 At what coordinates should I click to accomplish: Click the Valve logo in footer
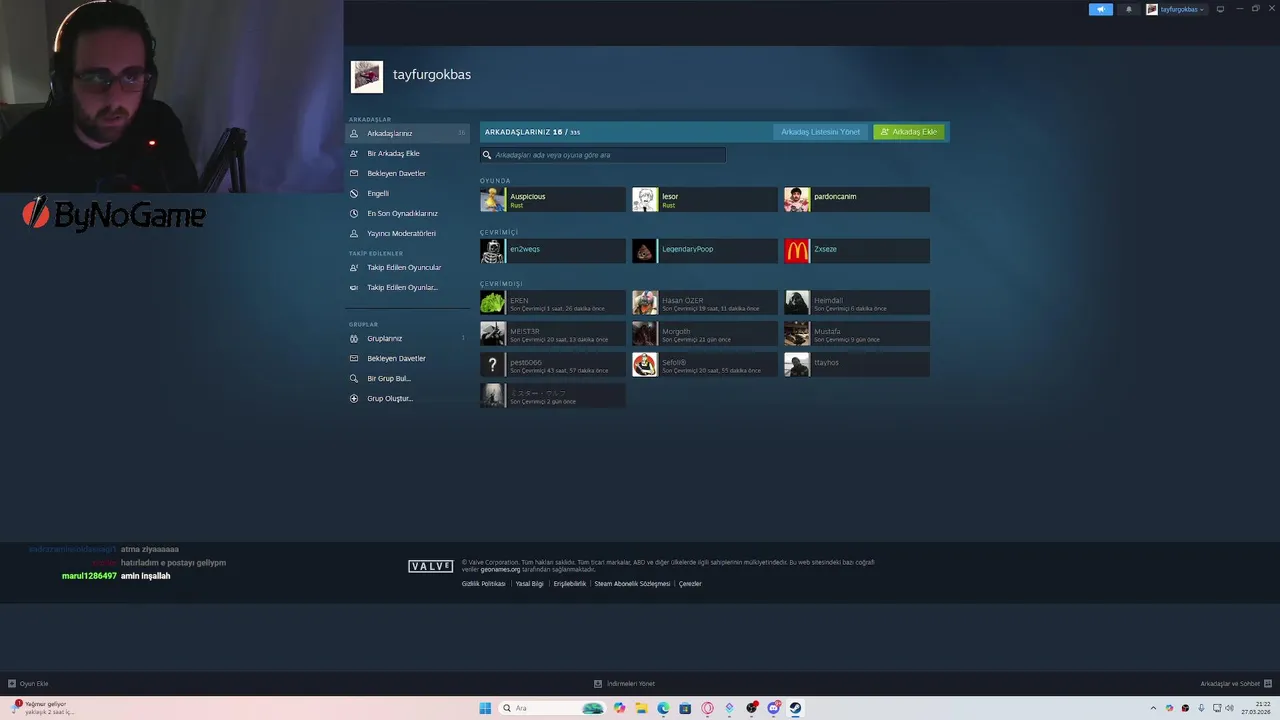pyautogui.click(x=431, y=566)
